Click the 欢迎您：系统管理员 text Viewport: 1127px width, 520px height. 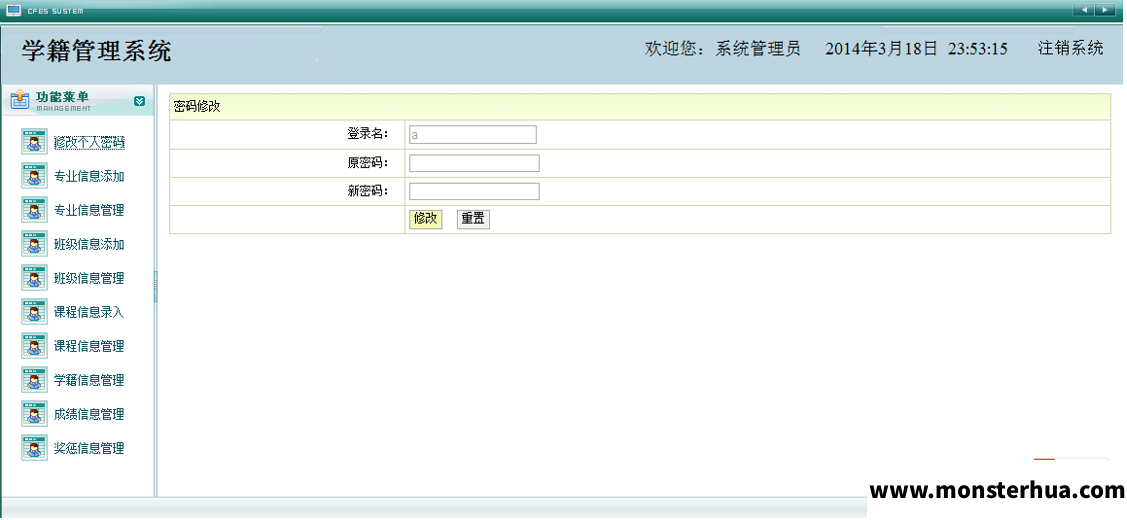[x=722, y=49]
